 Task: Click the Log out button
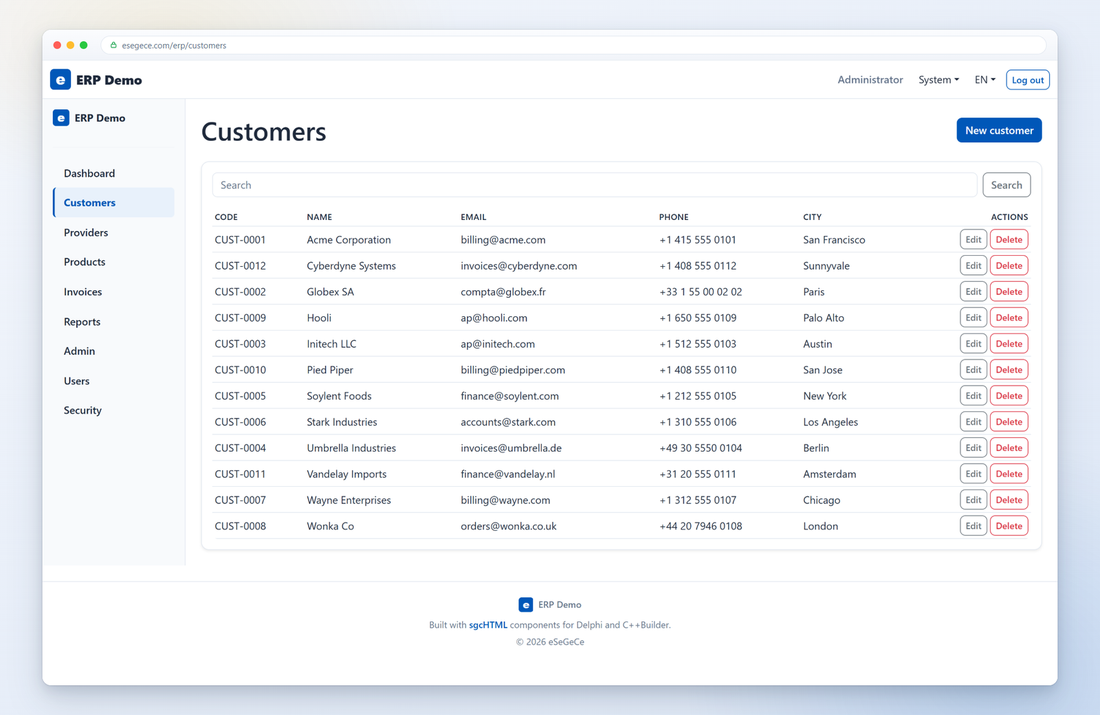[x=1028, y=80]
